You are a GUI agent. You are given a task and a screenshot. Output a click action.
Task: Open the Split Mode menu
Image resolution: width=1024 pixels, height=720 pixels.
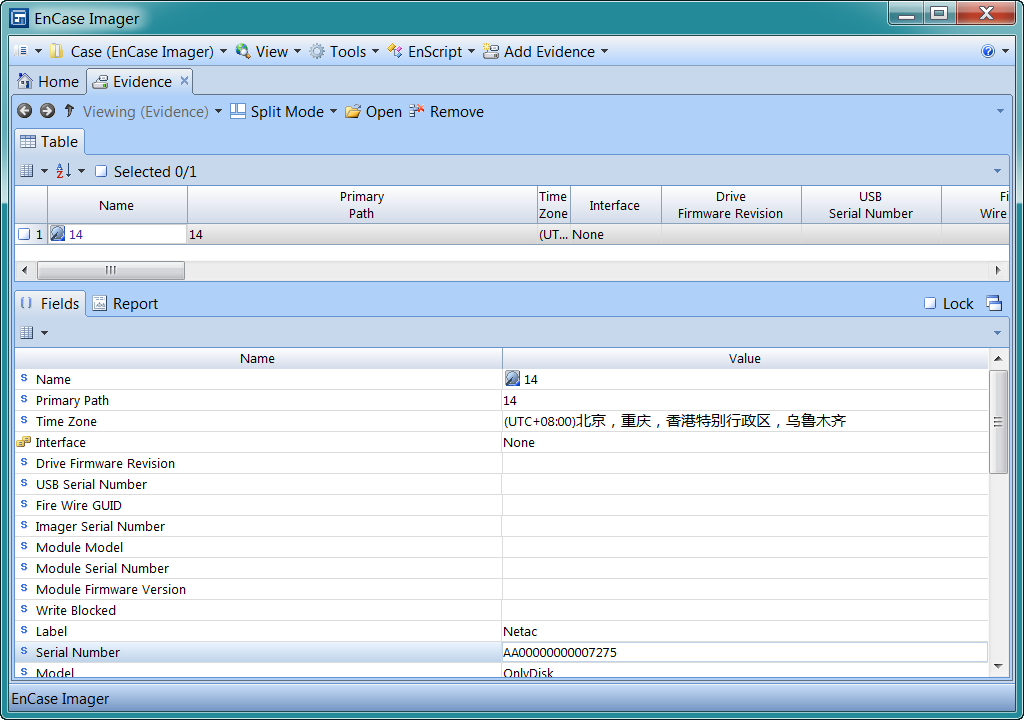pos(284,112)
